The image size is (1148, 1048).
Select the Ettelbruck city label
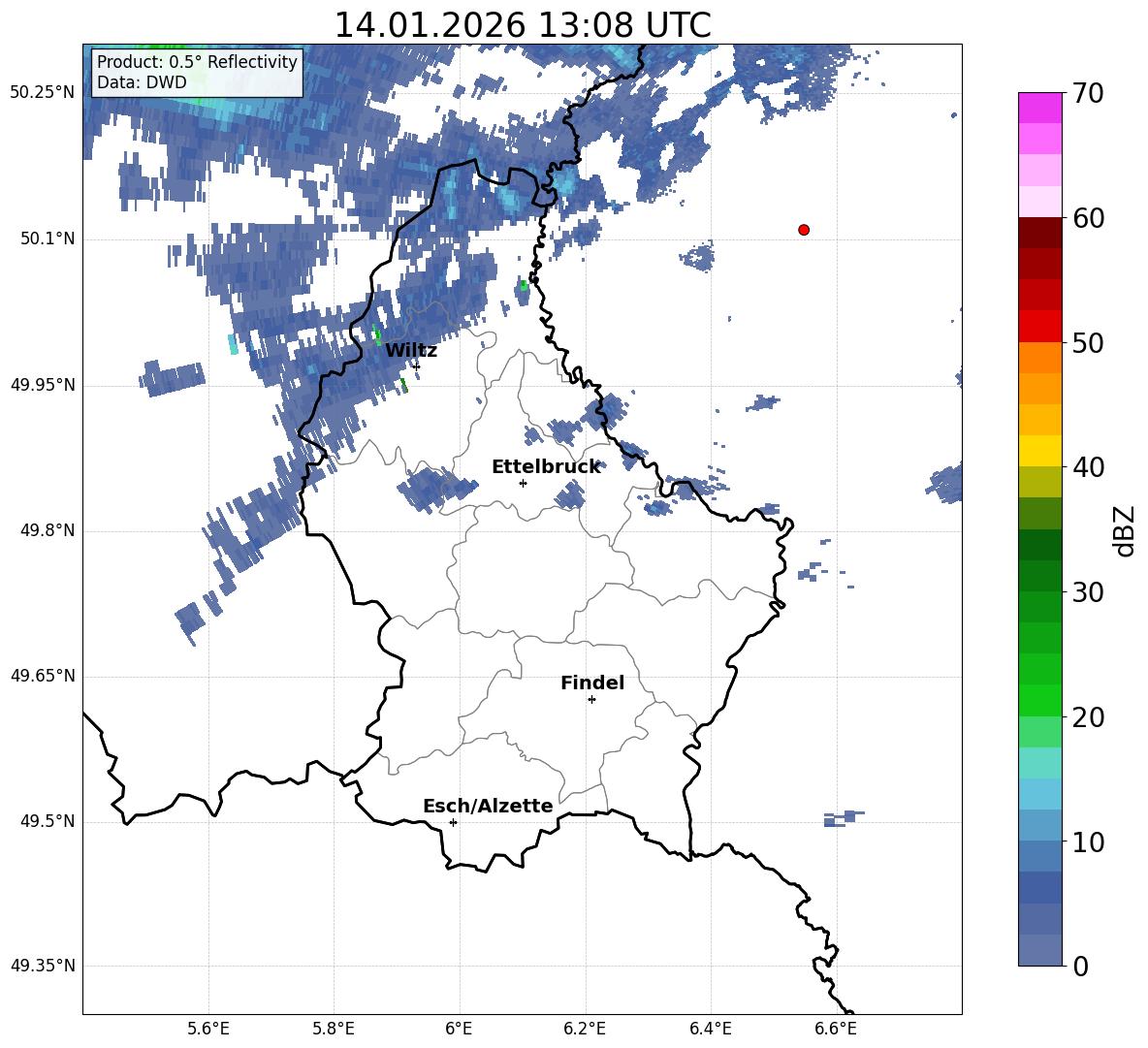[546, 467]
